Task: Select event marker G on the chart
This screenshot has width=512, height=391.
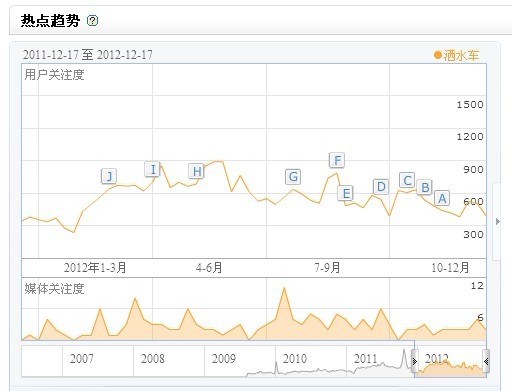Action: [293, 177]
